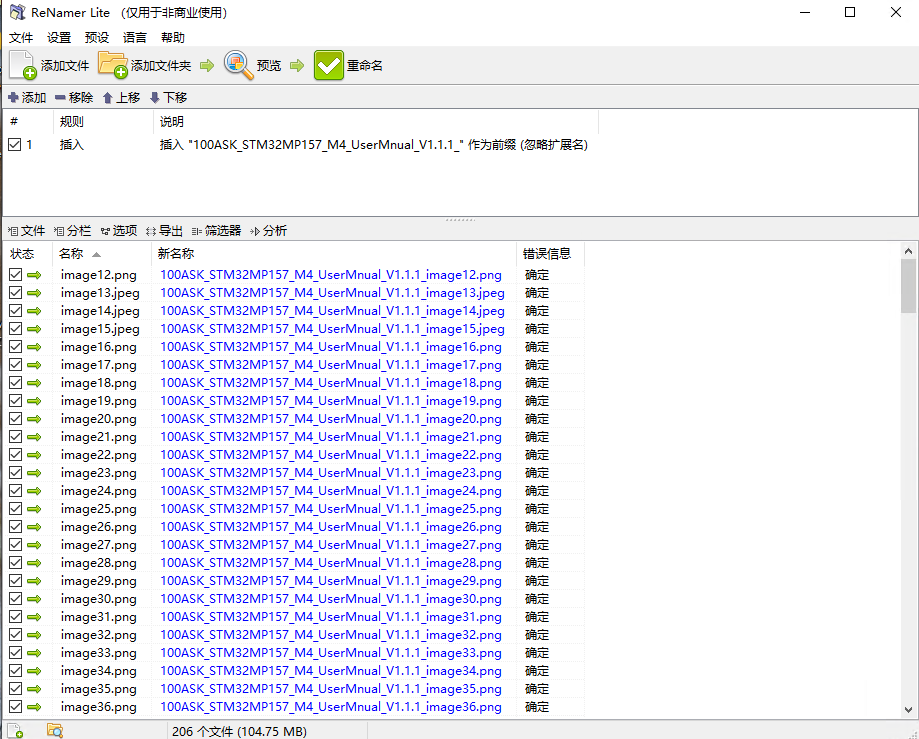Select file name image14.jpeg

point(100,311)
